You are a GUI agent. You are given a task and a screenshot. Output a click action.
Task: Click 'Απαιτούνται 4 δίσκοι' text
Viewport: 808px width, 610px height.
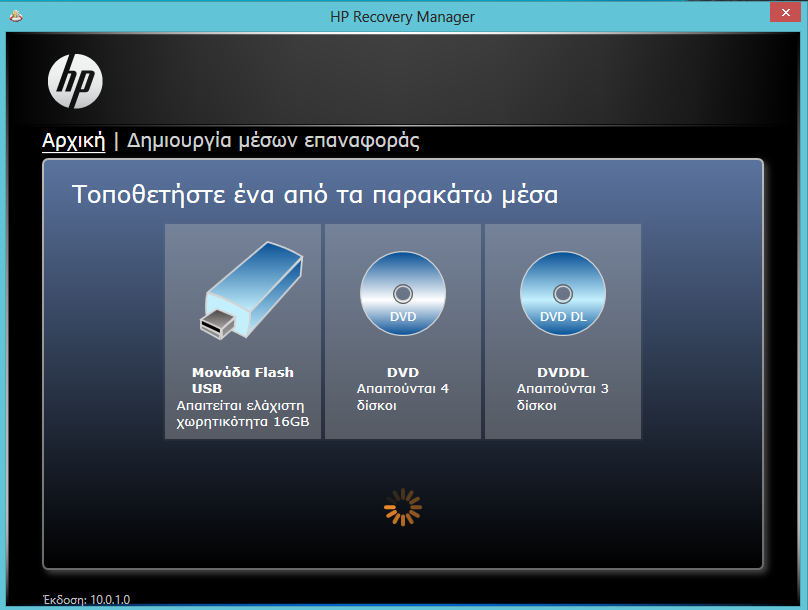(402, 397)
